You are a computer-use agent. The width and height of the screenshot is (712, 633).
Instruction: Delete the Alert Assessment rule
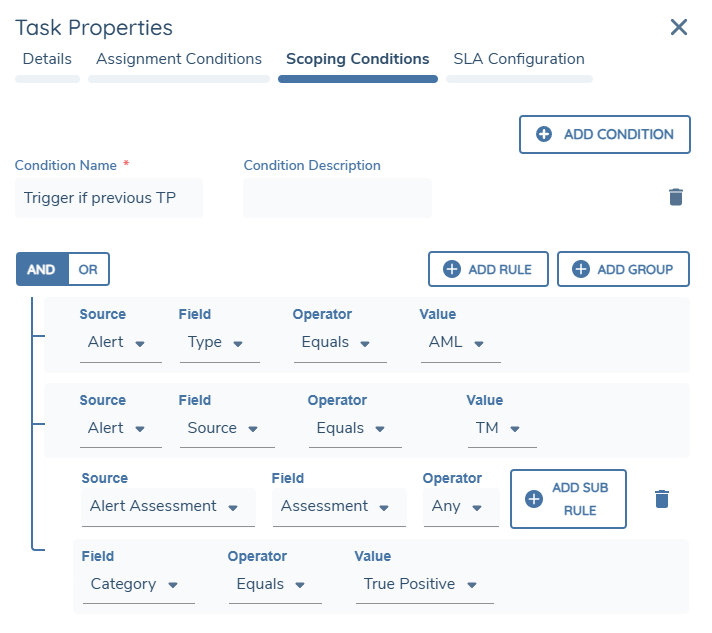[x=661, y=498]
